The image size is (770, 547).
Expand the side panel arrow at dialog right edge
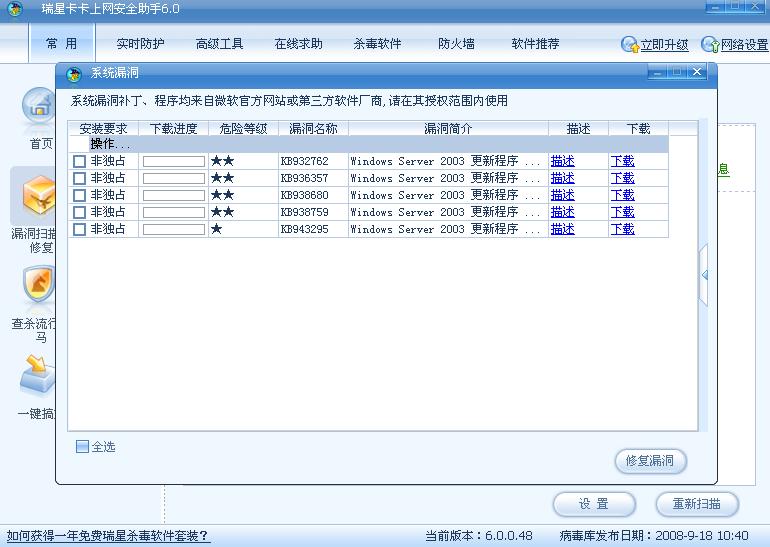704,275
